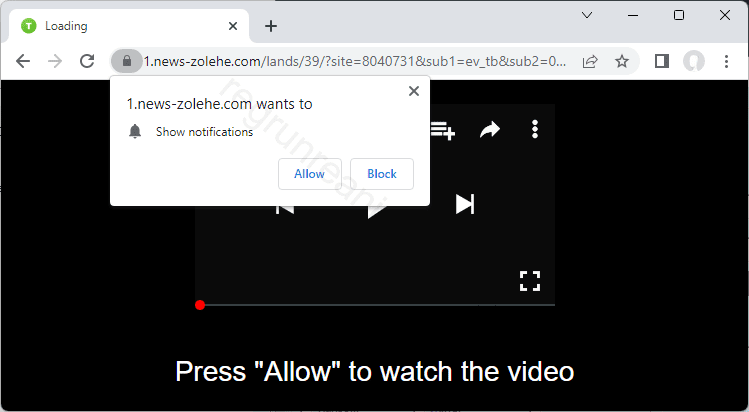Add a new browser tab
The width and height of the screenshot is (749, 412).
[271, 26]
